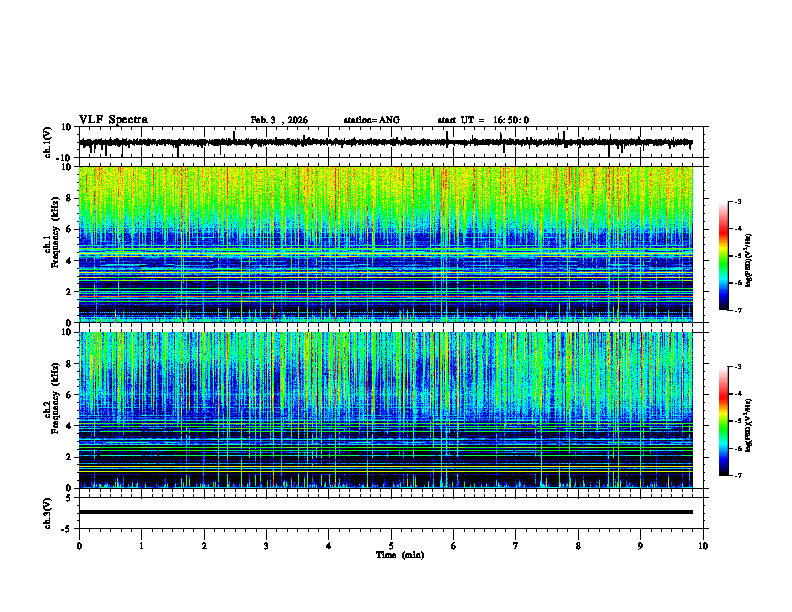Click the "Time (min)" axis label
792x612 pixels.
(400, 555)
